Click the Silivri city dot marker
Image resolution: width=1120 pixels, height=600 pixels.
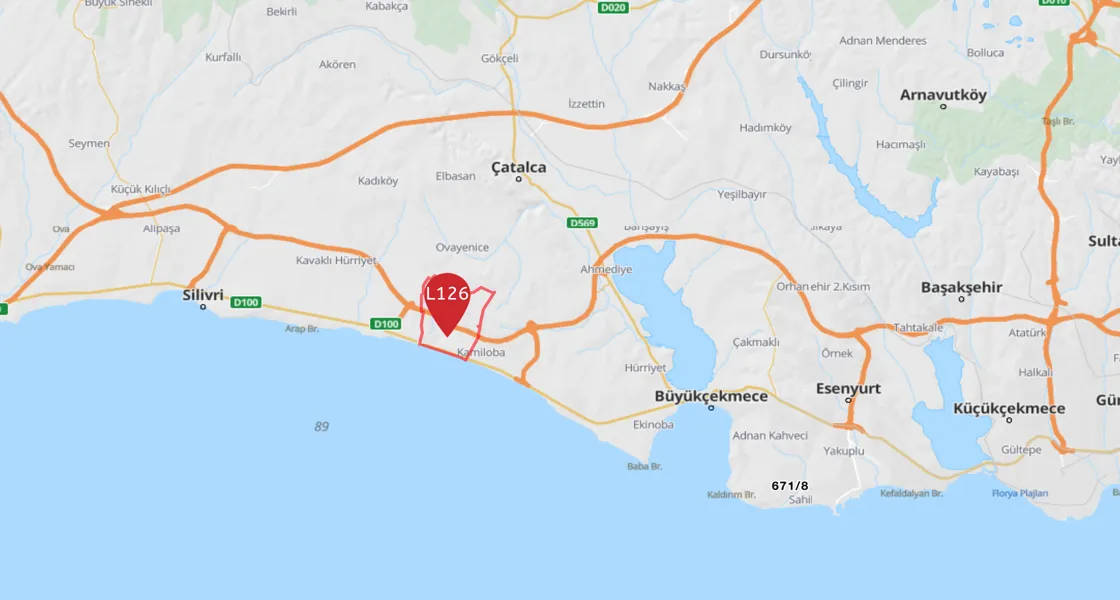tap(203, 307)
